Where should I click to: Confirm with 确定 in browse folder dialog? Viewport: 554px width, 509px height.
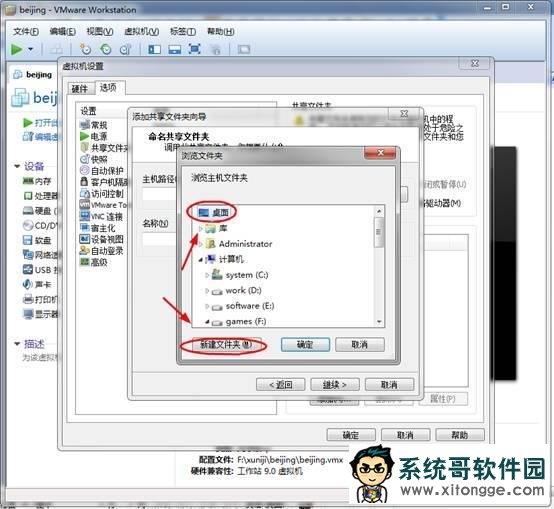click(x=305, y=344)
